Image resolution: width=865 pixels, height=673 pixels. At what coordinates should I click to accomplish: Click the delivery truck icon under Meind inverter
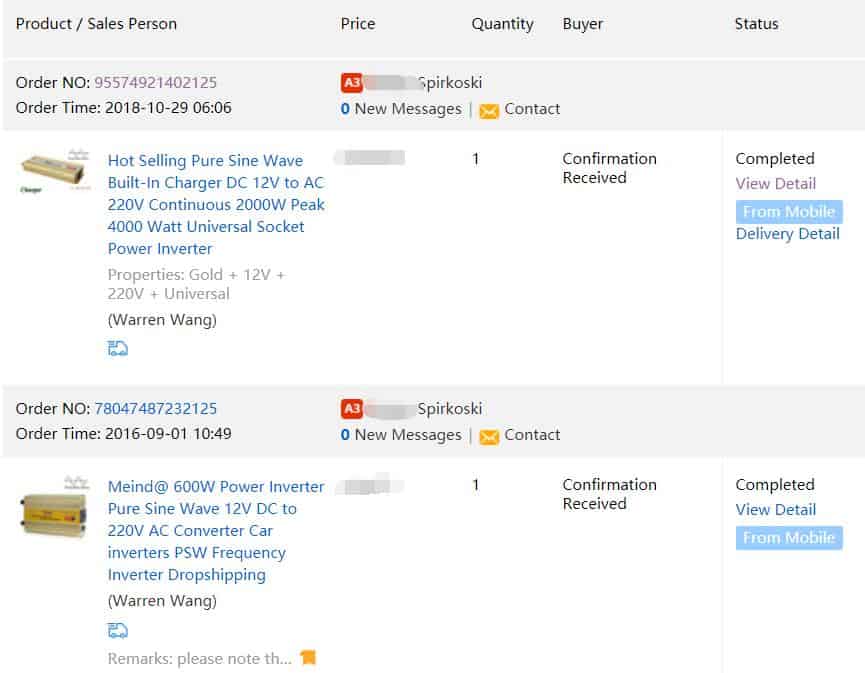[x=118, y=631]
